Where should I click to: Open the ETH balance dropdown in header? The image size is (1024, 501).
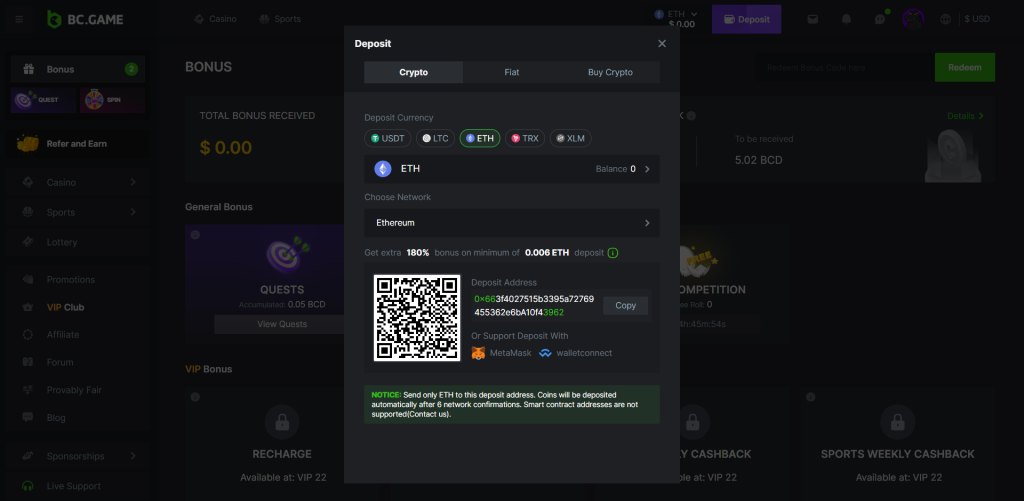[677, 19]
